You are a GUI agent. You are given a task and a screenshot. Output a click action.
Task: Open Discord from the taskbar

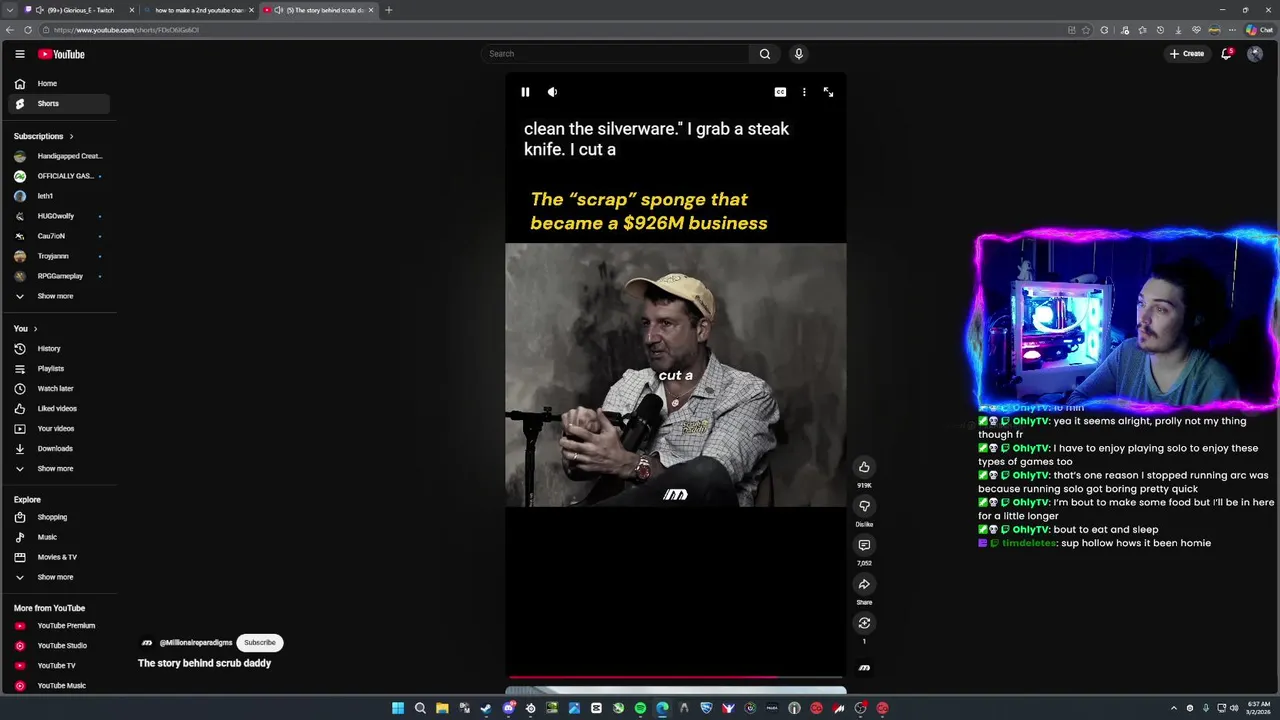click(x=508, y=708)
